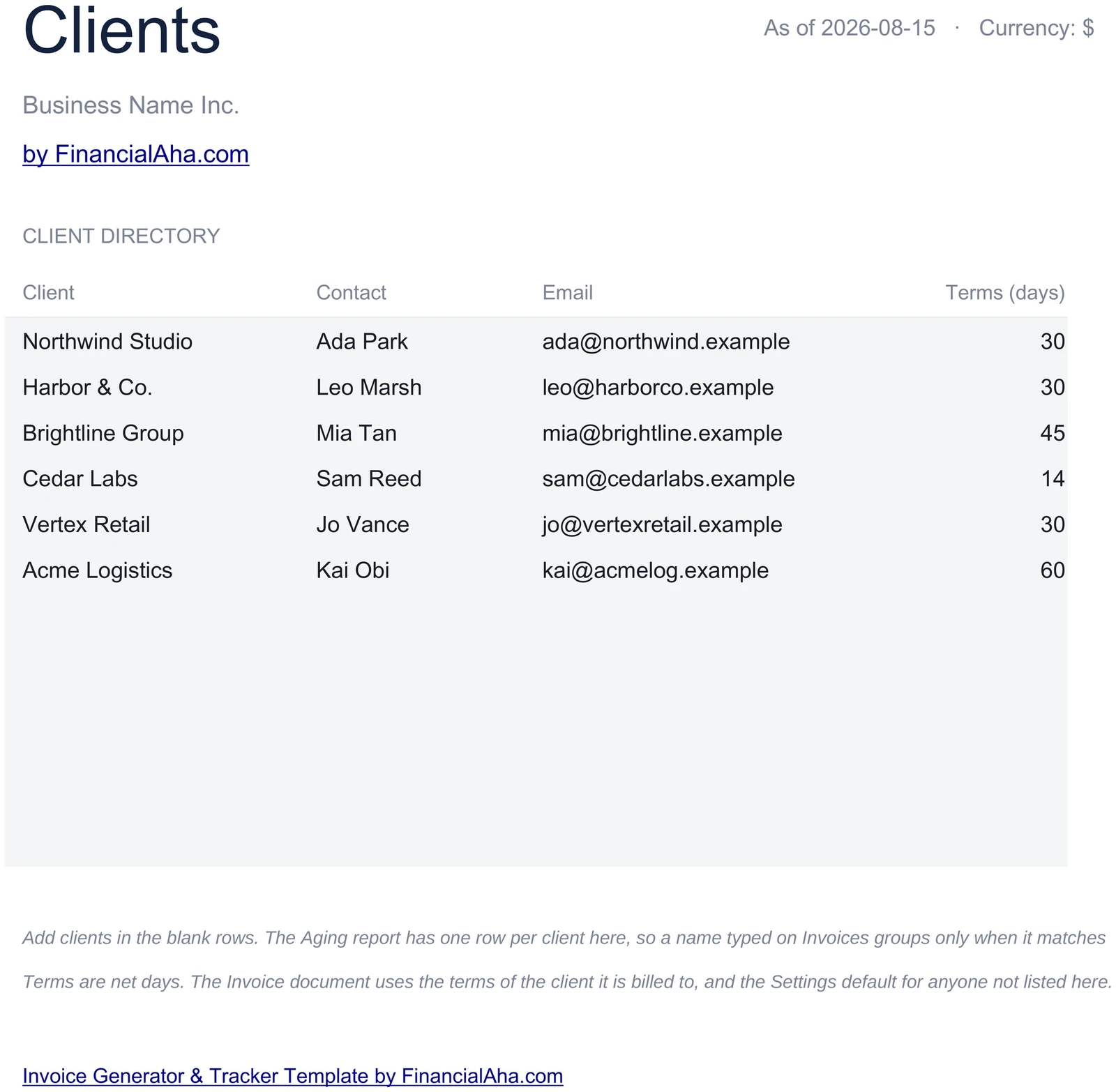Click the Business Name Inc. subtitle
This screenshot has width=1116, height=1092.
tap(131, 105)
